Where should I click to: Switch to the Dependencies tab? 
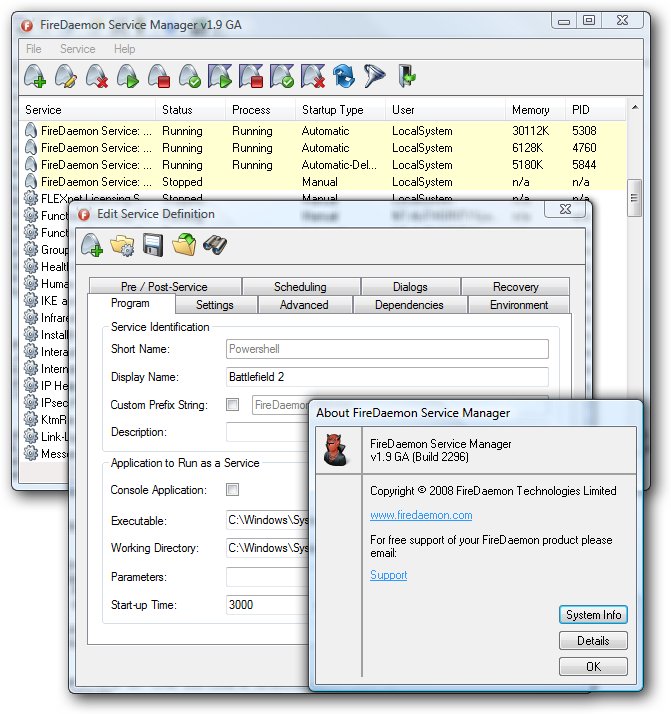tap(409, 305)
